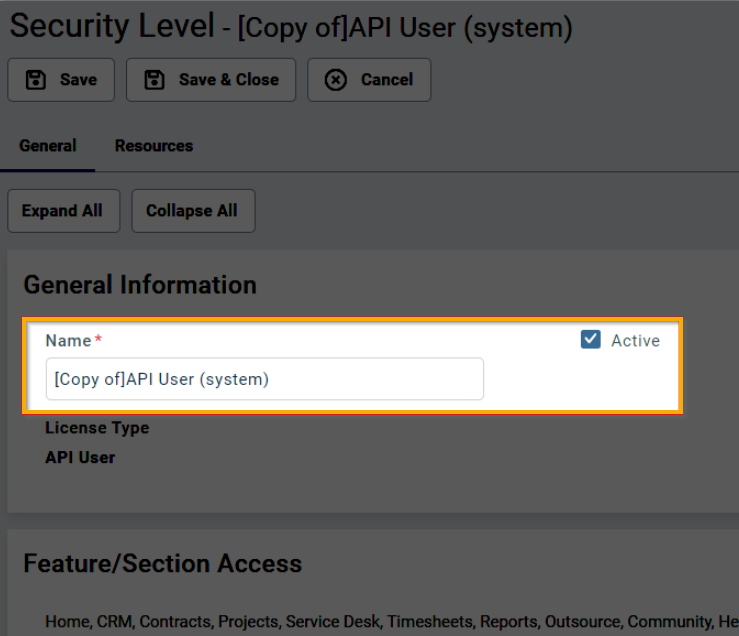Uncheck the Active checkbox

(x=590, y=340)
